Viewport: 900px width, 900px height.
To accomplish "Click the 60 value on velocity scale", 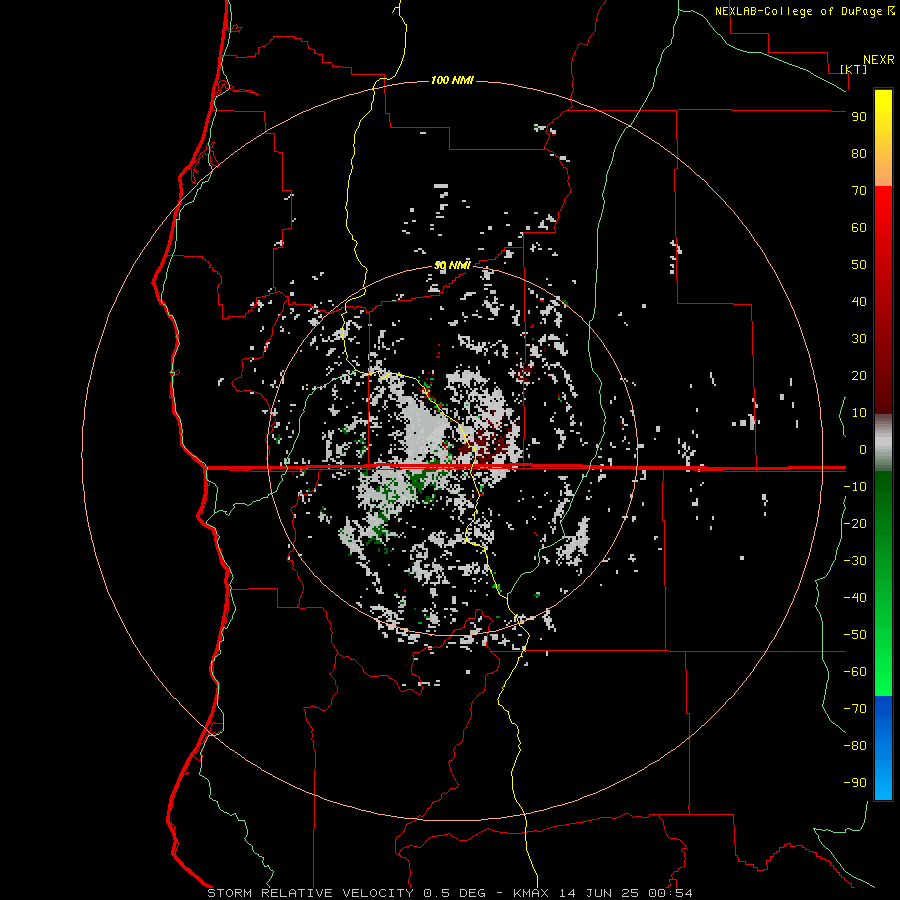I will click(x=859, y=228).
